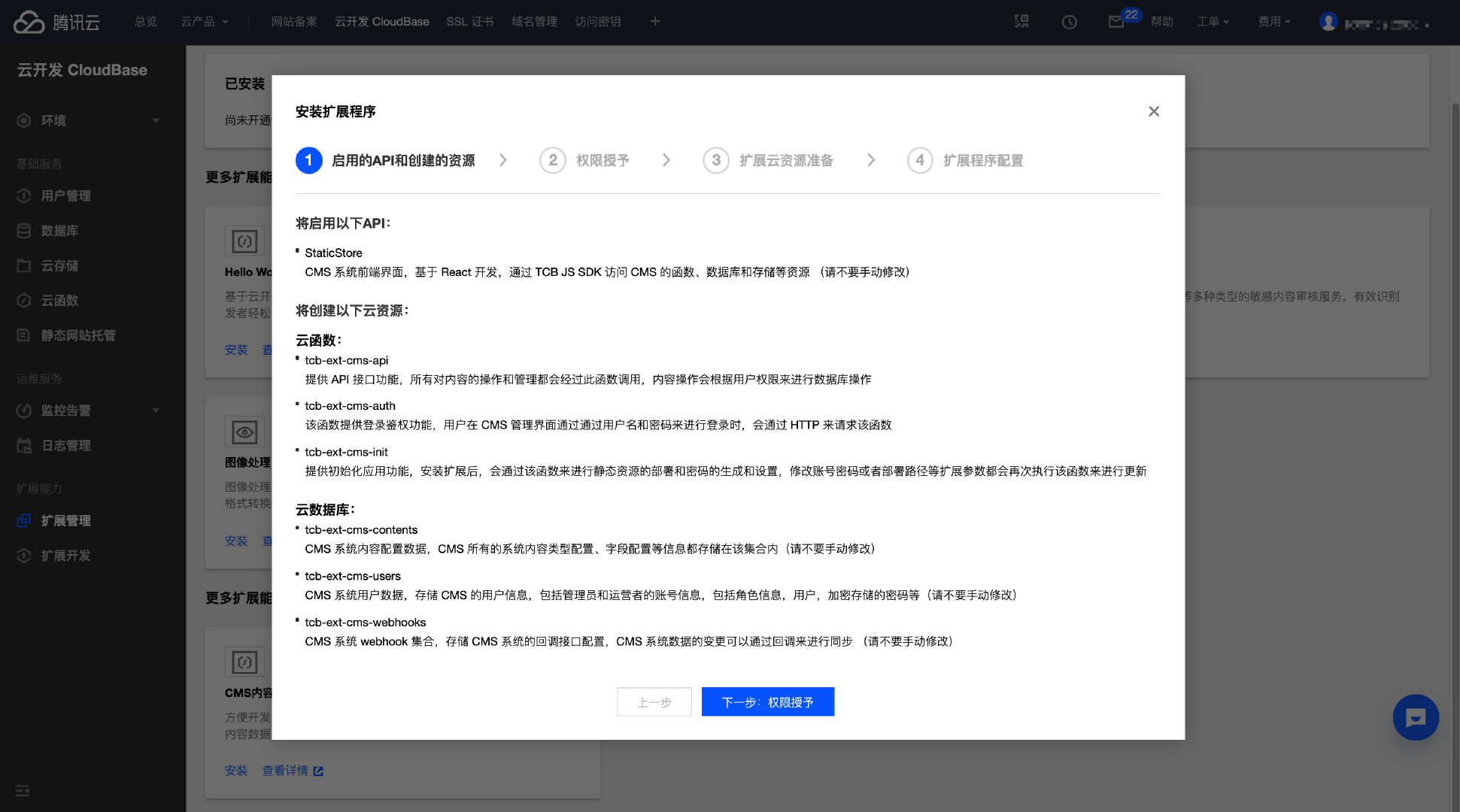Expand the 工单 dropdown
The image size is (1460, 812).
(1213, 22)
